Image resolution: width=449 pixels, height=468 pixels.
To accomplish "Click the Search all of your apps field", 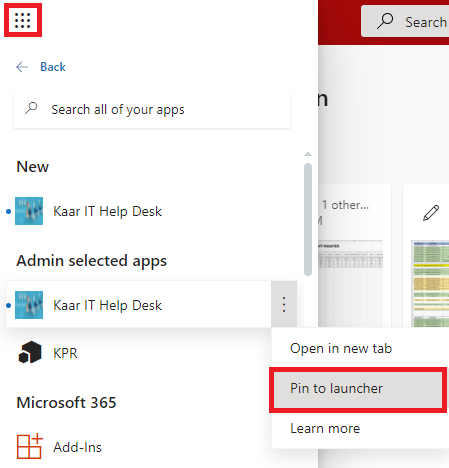I will tap(152, 109).
